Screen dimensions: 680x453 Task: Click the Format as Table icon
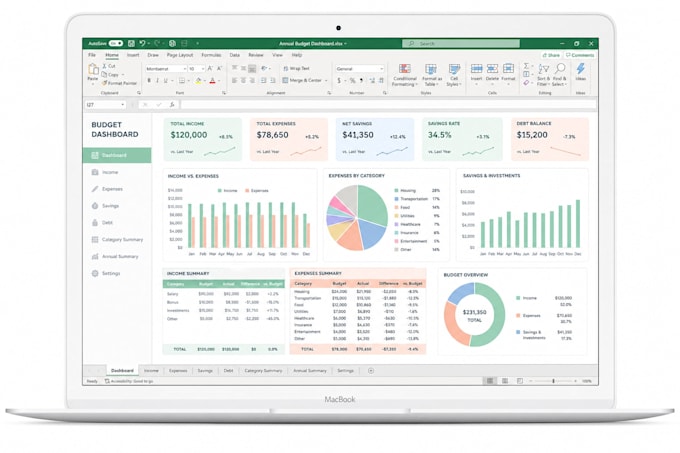point(431,69)
